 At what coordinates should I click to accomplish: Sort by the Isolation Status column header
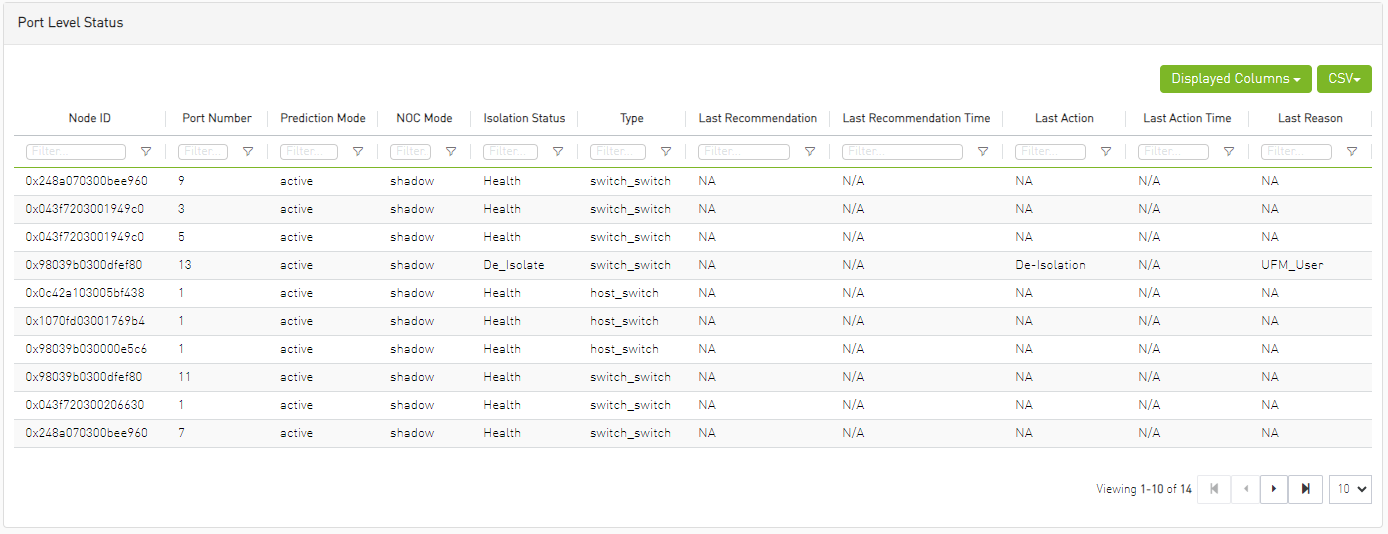tap(524, 118)
